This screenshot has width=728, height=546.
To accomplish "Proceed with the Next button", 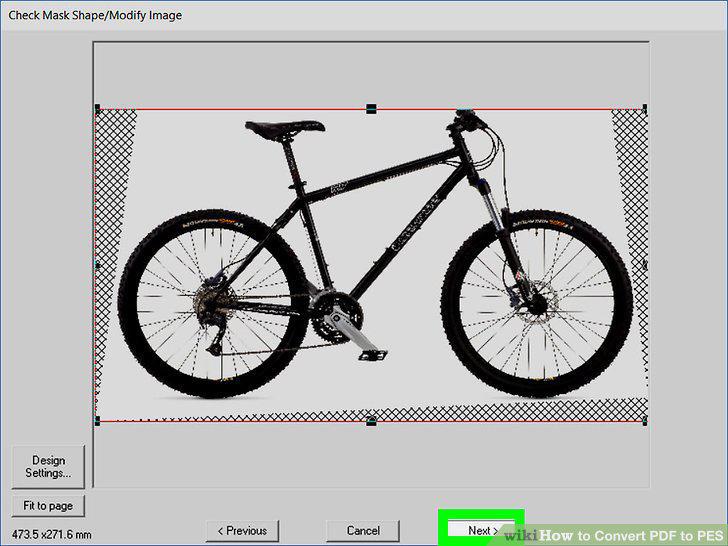I will coord(481,530).
